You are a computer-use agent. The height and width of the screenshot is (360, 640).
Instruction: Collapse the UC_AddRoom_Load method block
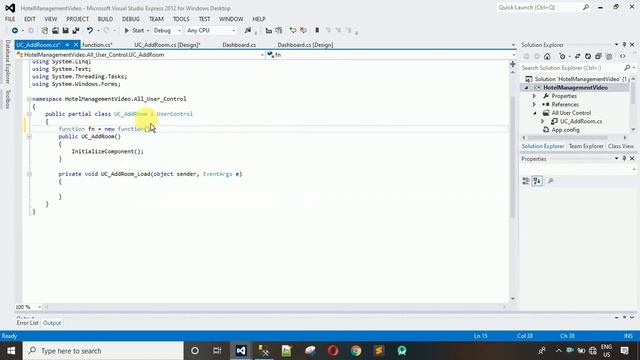coord(29,174)
